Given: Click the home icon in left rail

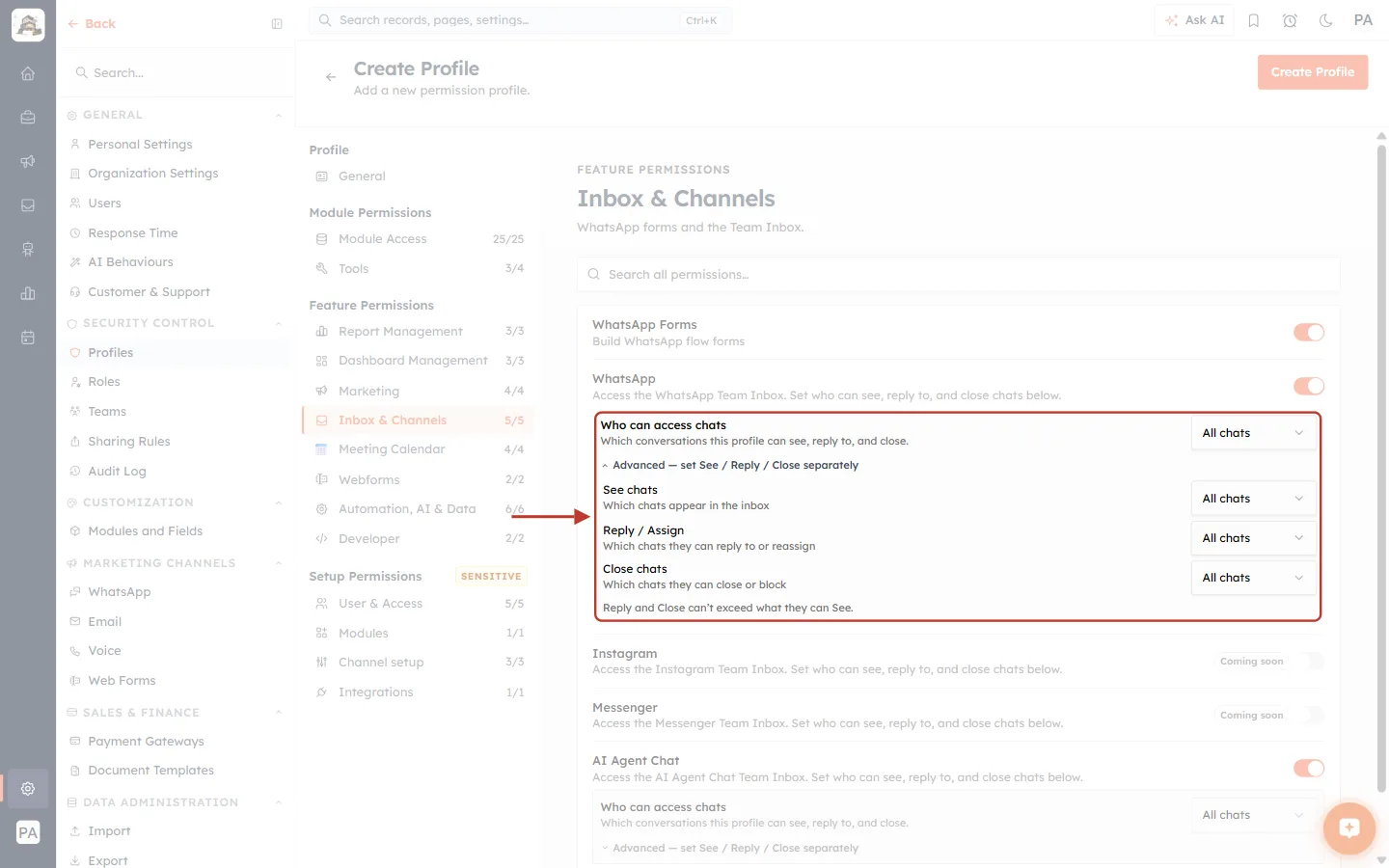Looking at the screenshot, I should [x=28, y=73].
